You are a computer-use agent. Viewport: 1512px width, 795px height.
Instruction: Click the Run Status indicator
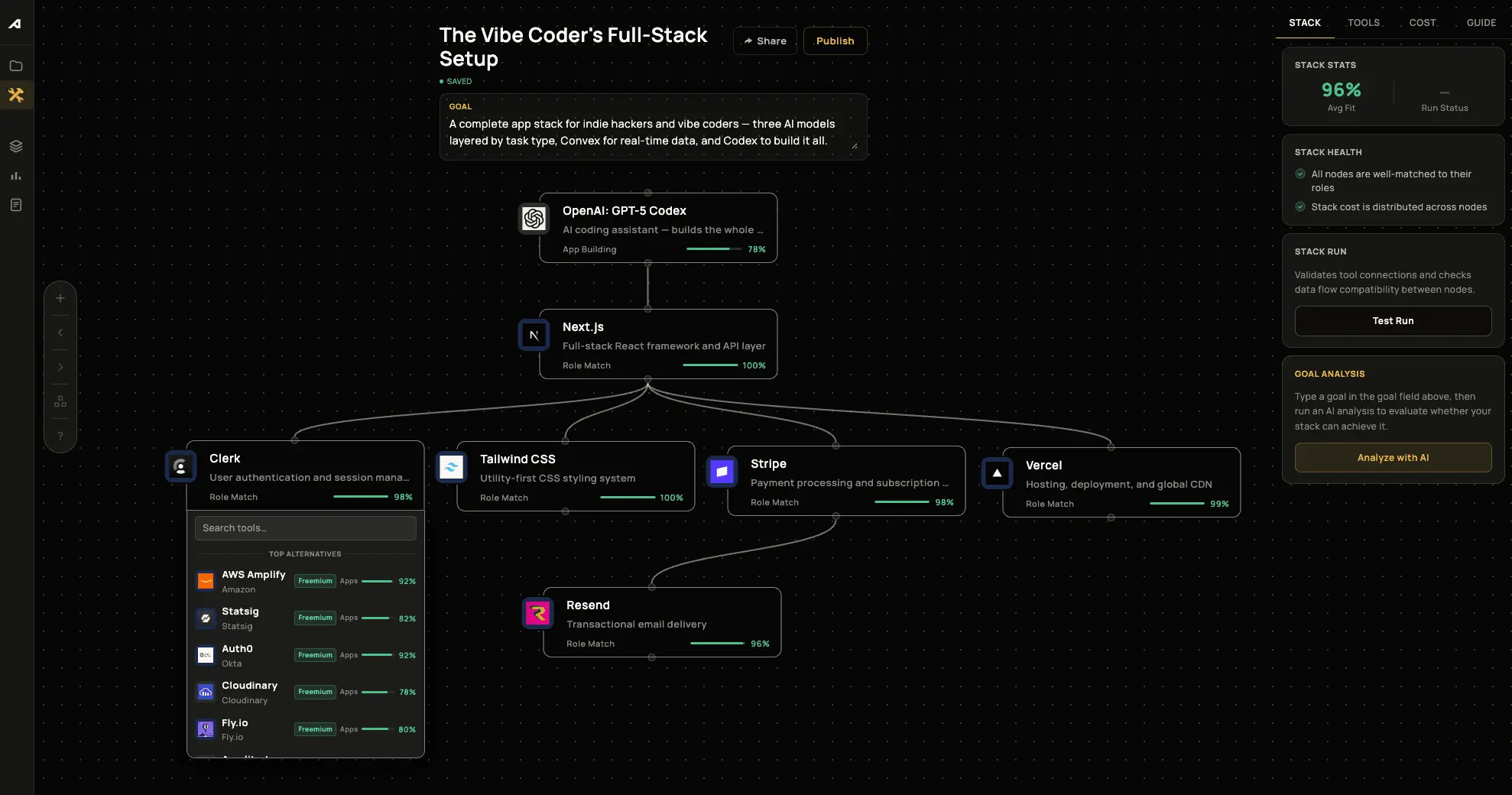(x=1445, y=100)
